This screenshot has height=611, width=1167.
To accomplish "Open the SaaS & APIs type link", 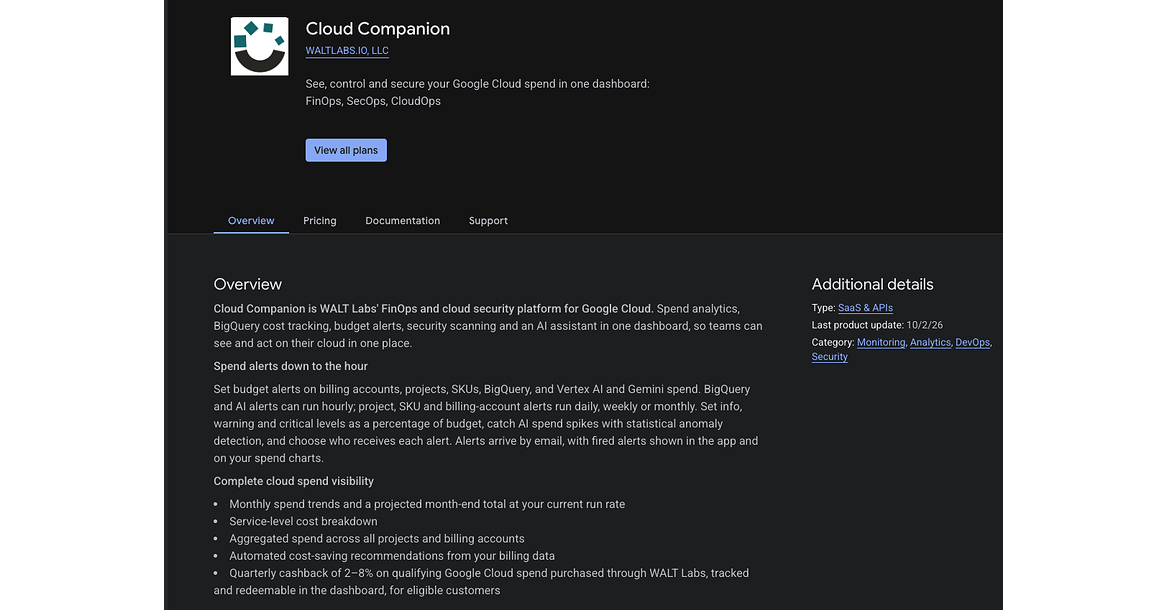I will pos(865,308).
